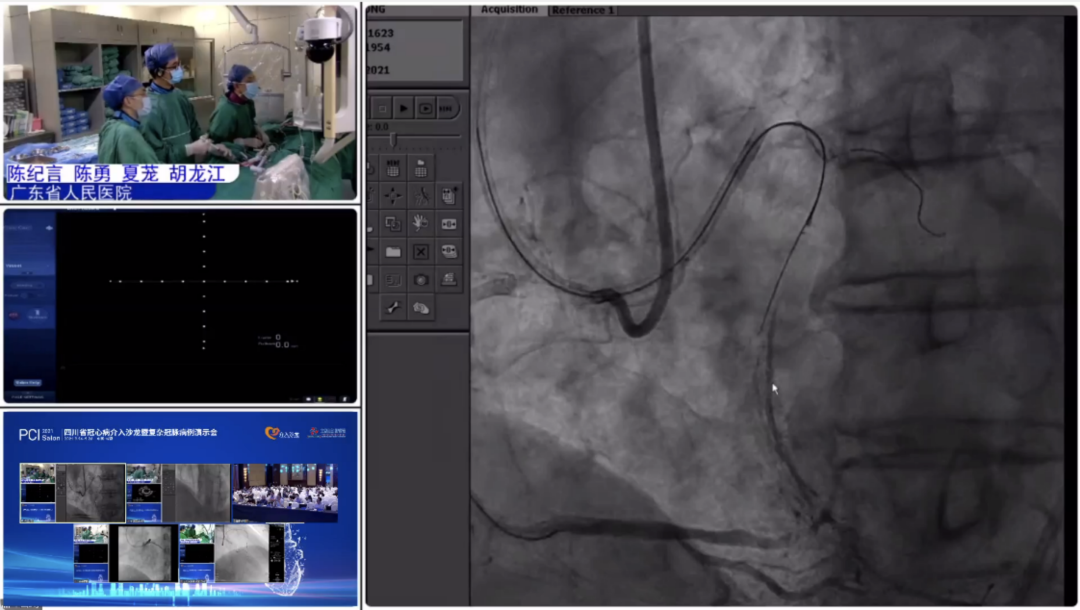Click the X delete icon in tool grid
The image size is (1080, 610).
[x=421, y=252]
